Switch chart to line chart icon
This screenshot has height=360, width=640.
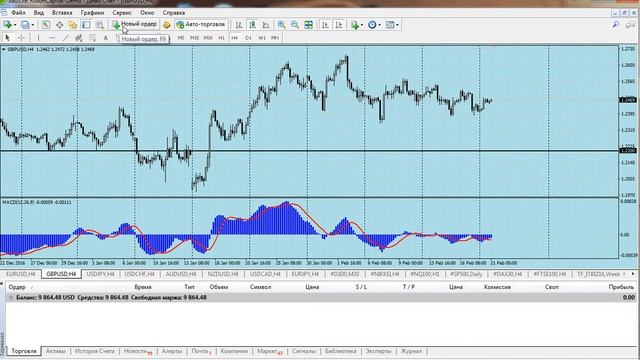tap(266, 25)
